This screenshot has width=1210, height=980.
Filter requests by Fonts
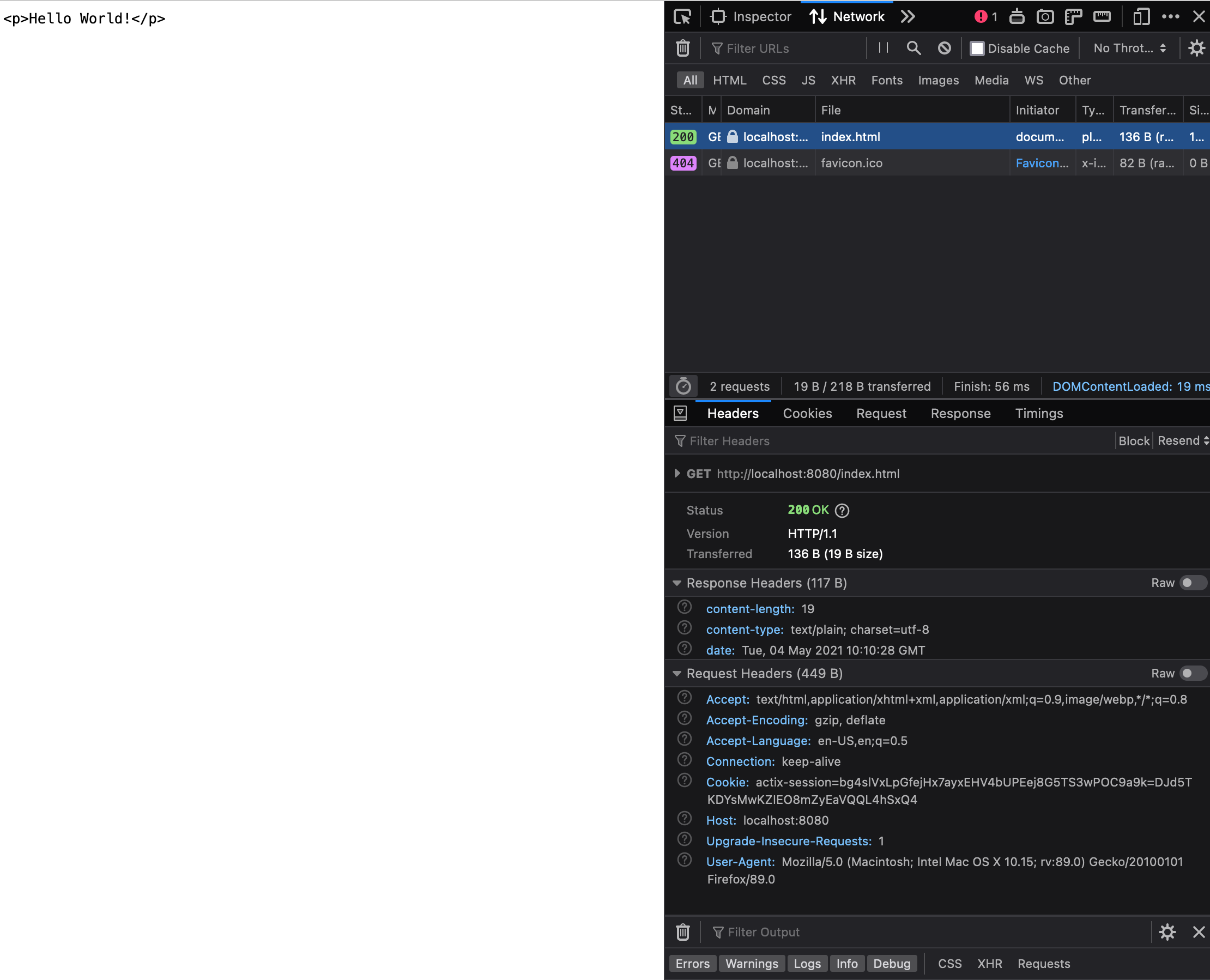coord(887,80)
